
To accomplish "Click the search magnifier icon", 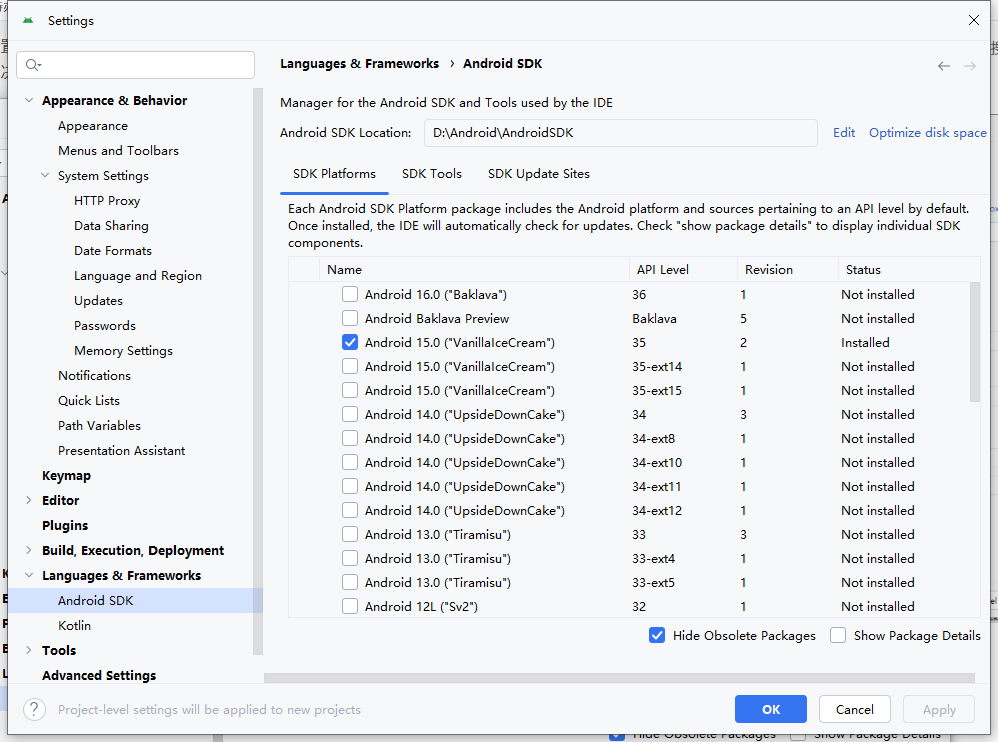I will [x=32, y=65].
